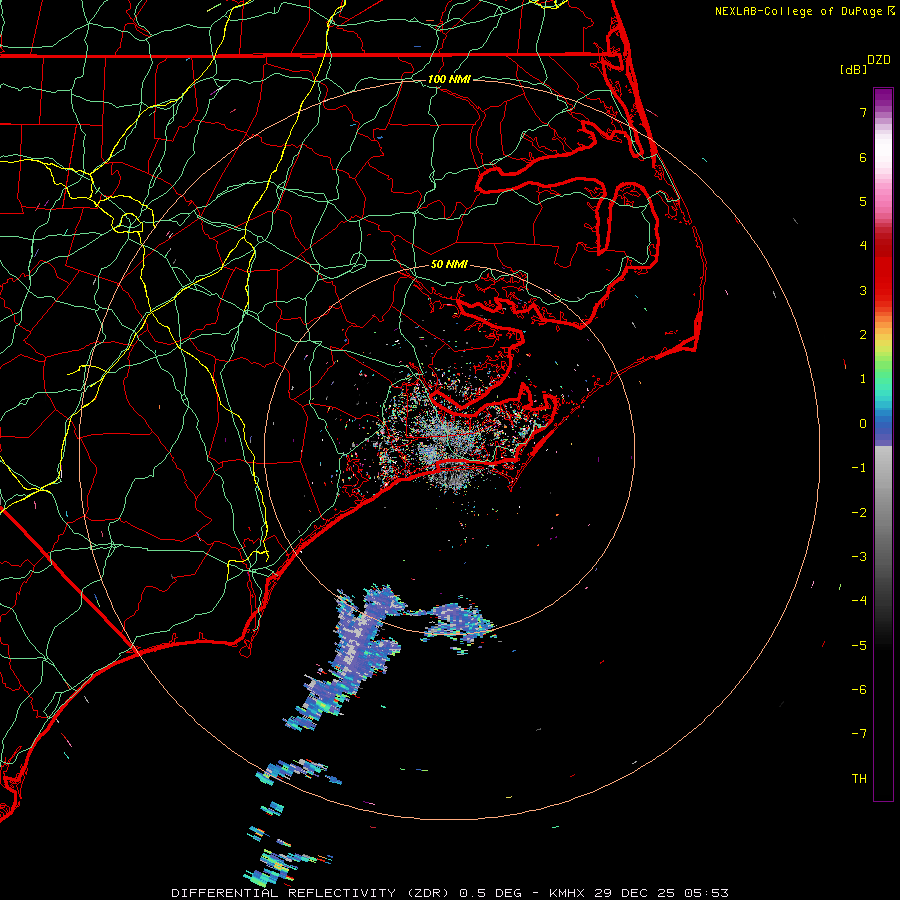
Task: Click the -4 value on the color scale
Action: [859, 601]
